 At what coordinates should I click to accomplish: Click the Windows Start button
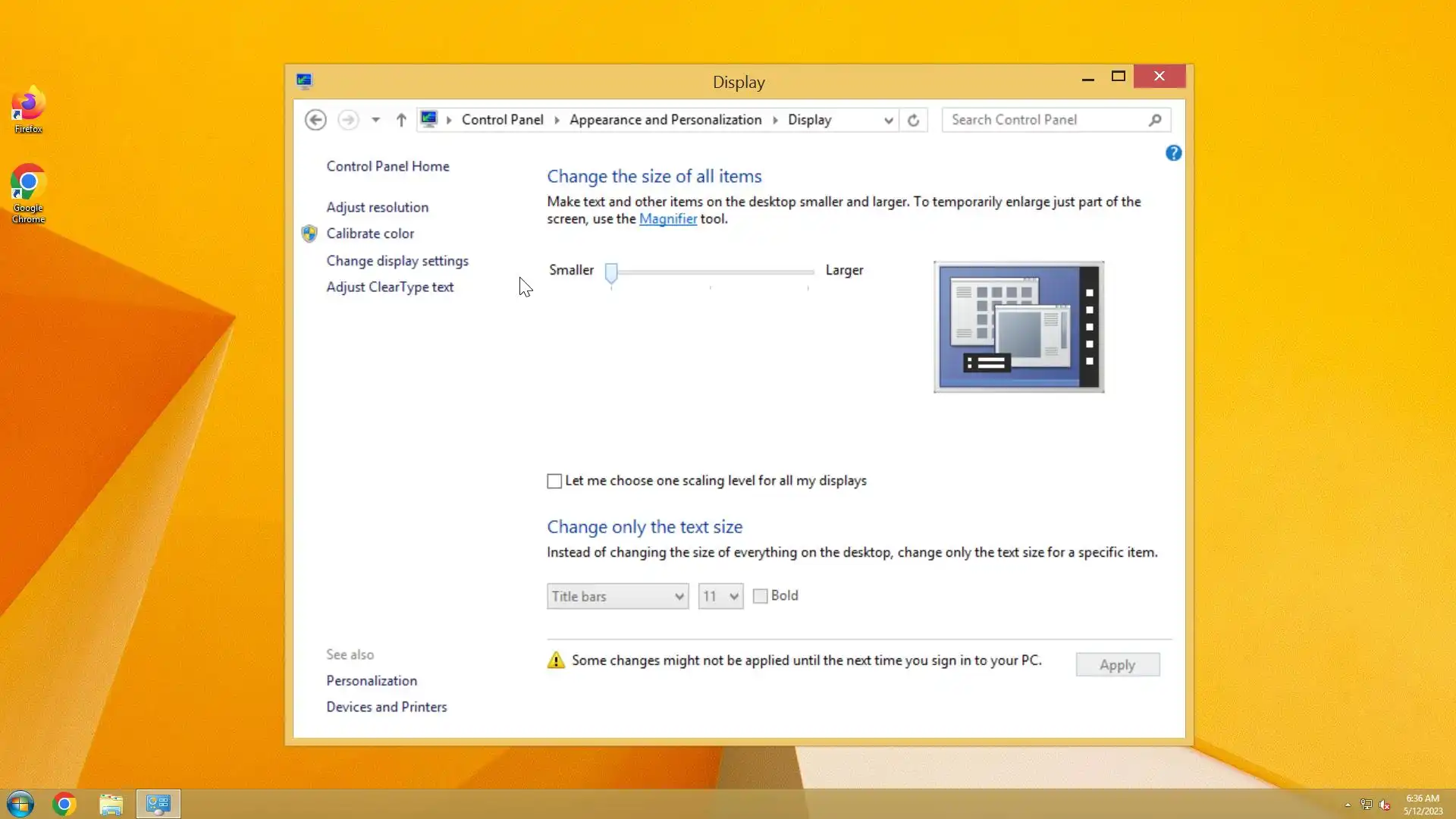point(20,804)
